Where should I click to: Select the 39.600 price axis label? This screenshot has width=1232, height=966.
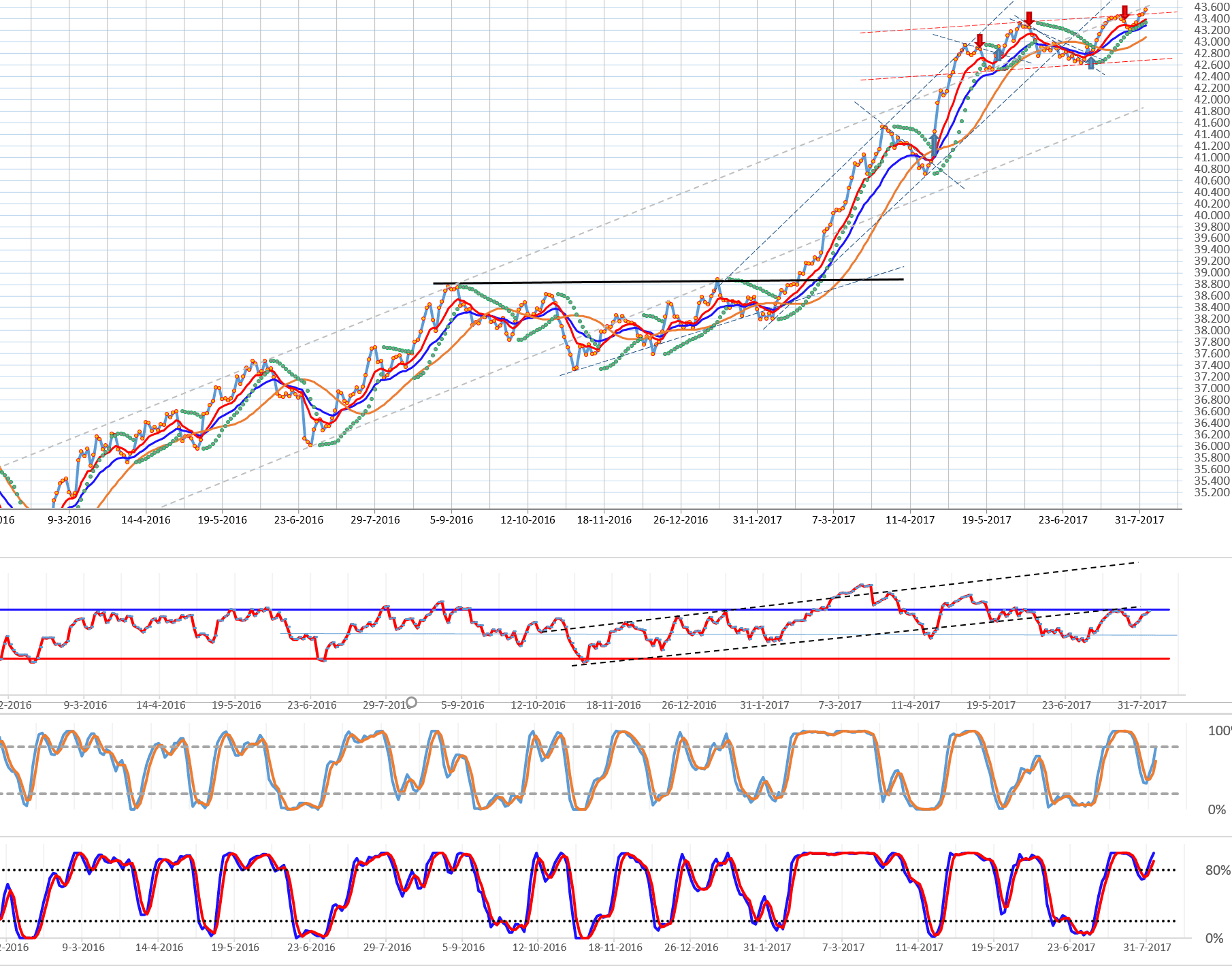(1212, 238)
